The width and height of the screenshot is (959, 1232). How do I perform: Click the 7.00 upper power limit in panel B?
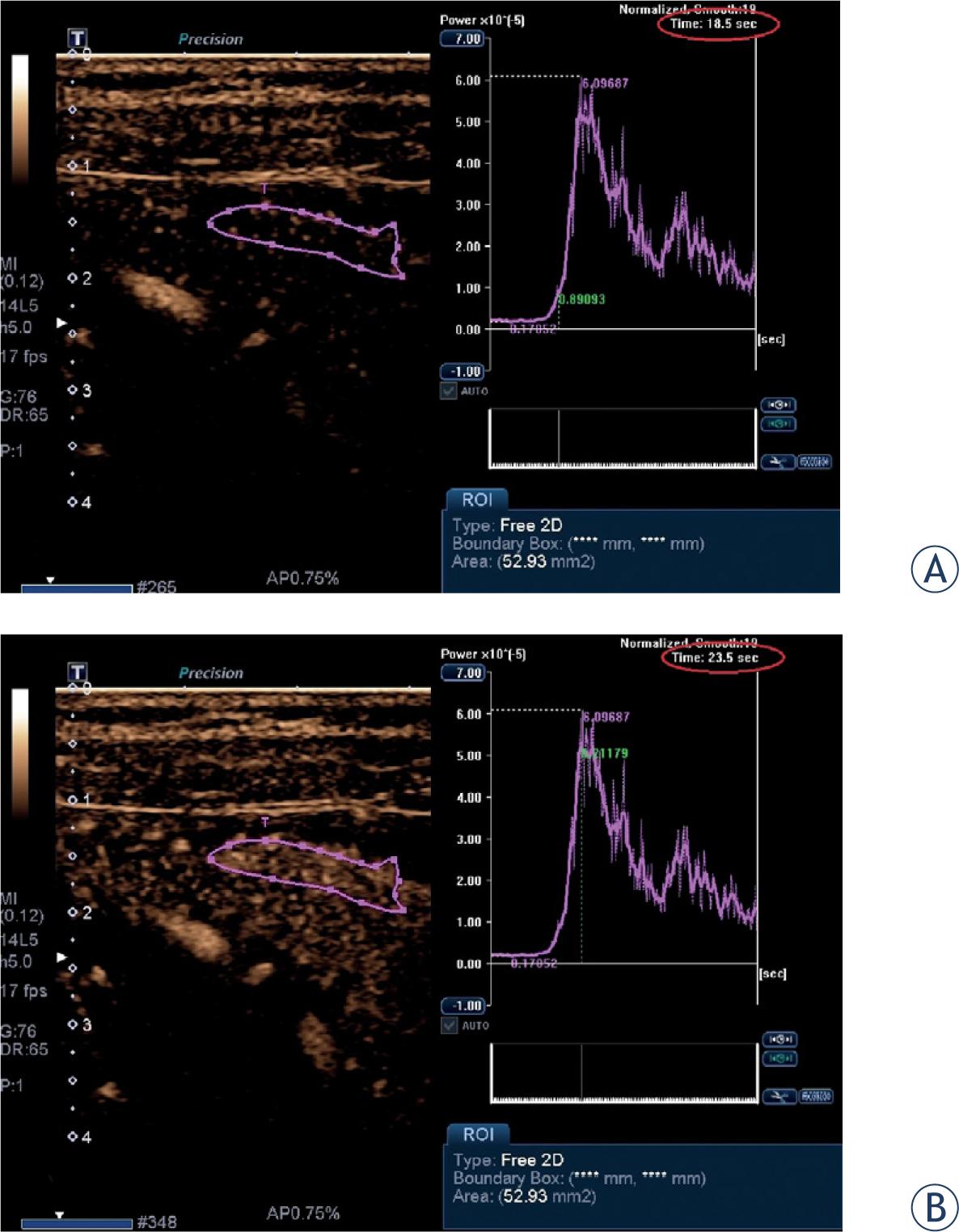[463, 673]
